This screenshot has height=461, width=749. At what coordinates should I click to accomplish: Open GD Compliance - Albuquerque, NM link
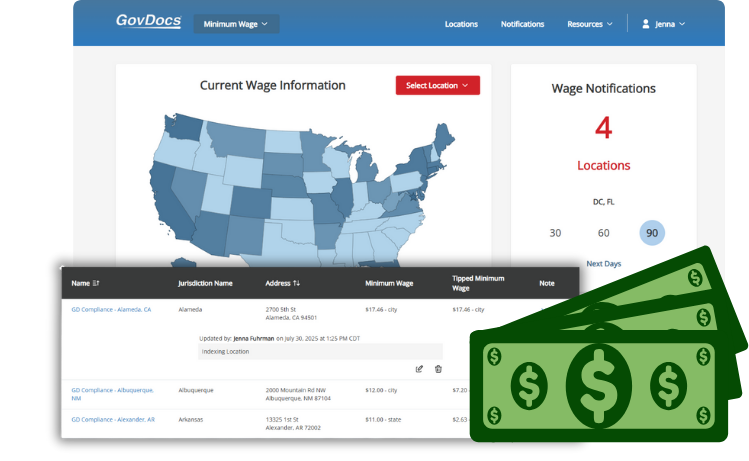pyautogui.click(x=113, y=394)
